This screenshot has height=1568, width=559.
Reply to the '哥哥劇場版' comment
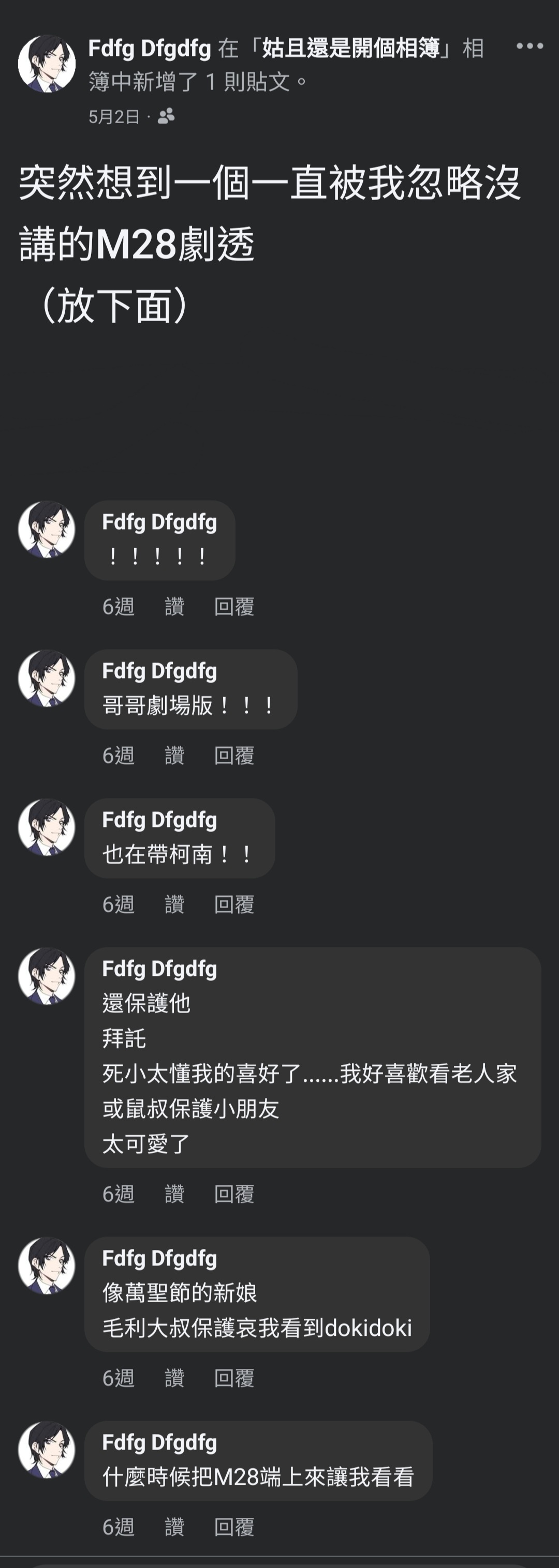(x=234, y=756)
